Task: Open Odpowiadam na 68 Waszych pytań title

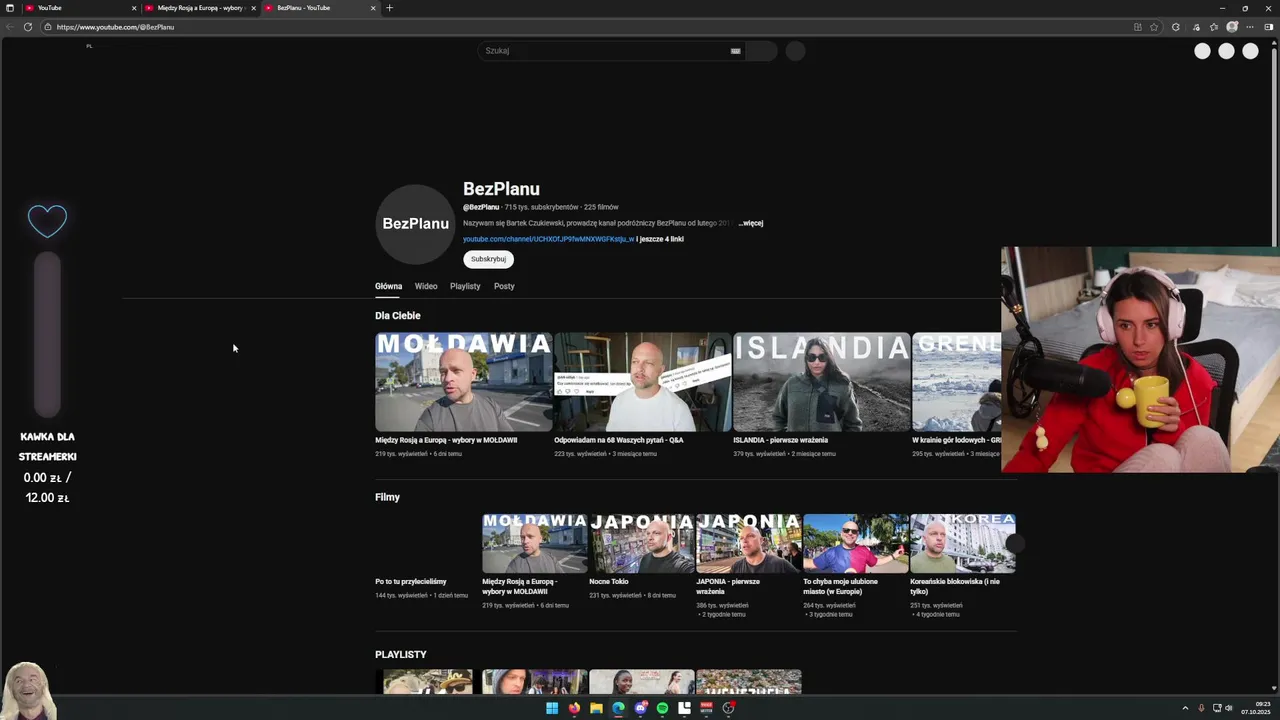Action: tap(619, 440)
